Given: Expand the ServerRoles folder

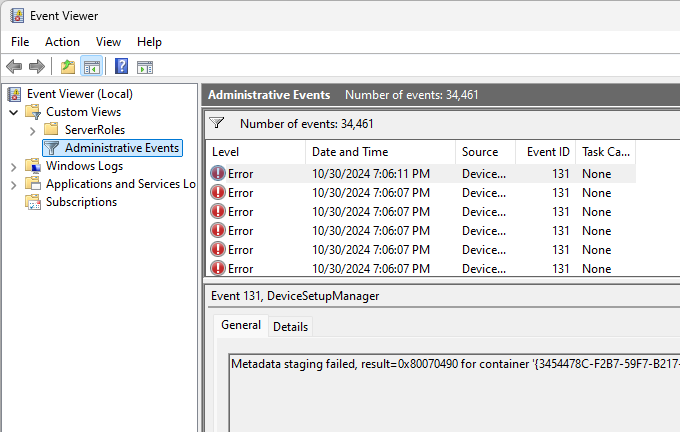Looking at the screenshot, I should [x=32, y=130].
